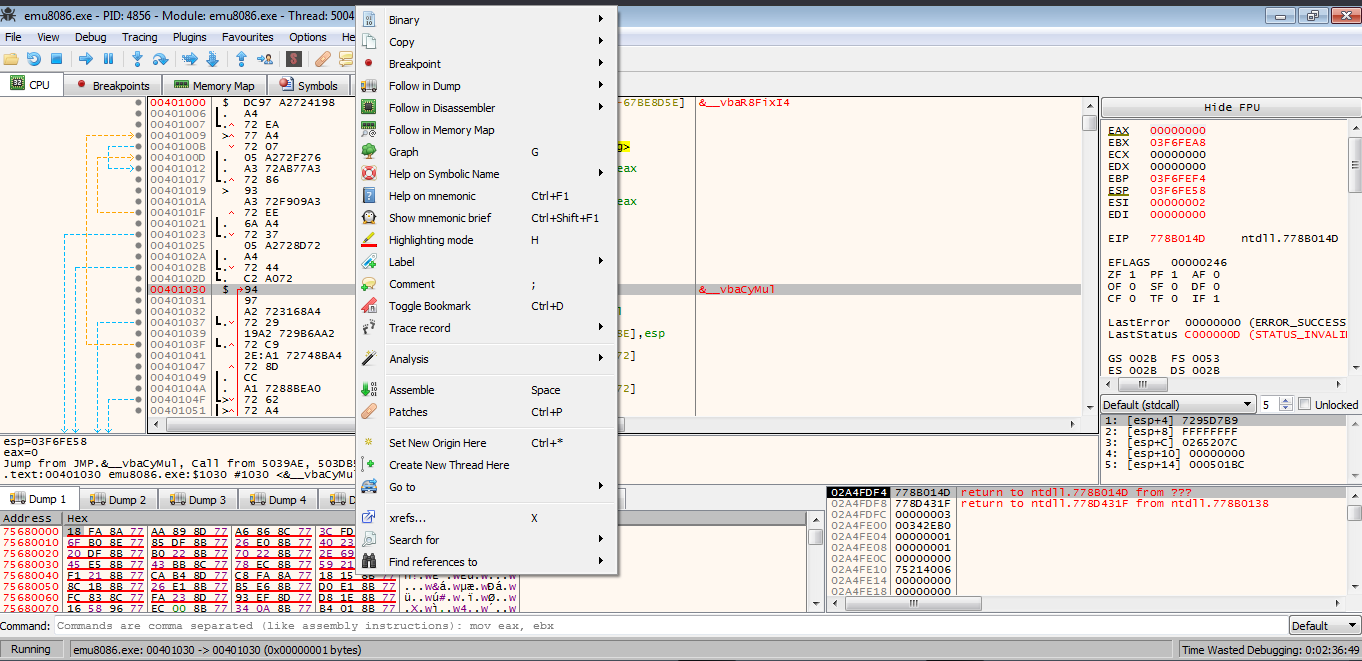Pause execution with the pause icon
Viewport: 1362px width, 661px height.
(109, 59)
